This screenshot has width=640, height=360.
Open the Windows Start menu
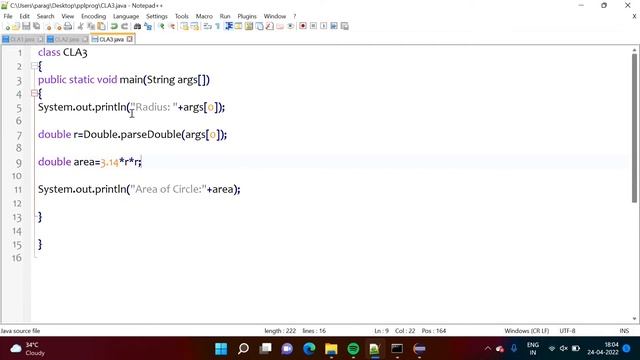[x=221, y=349]
